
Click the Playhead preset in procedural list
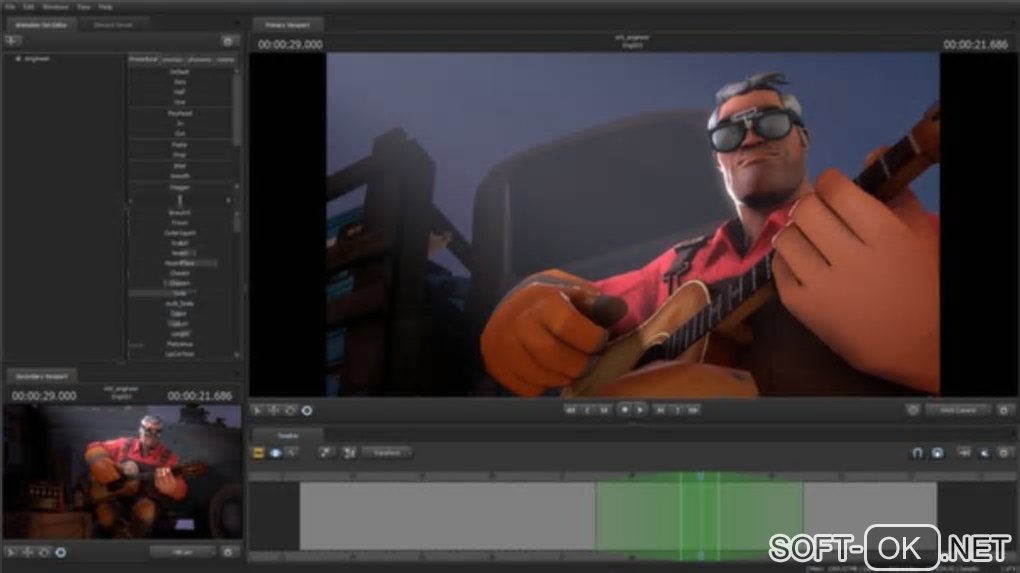tap(180, 113)
